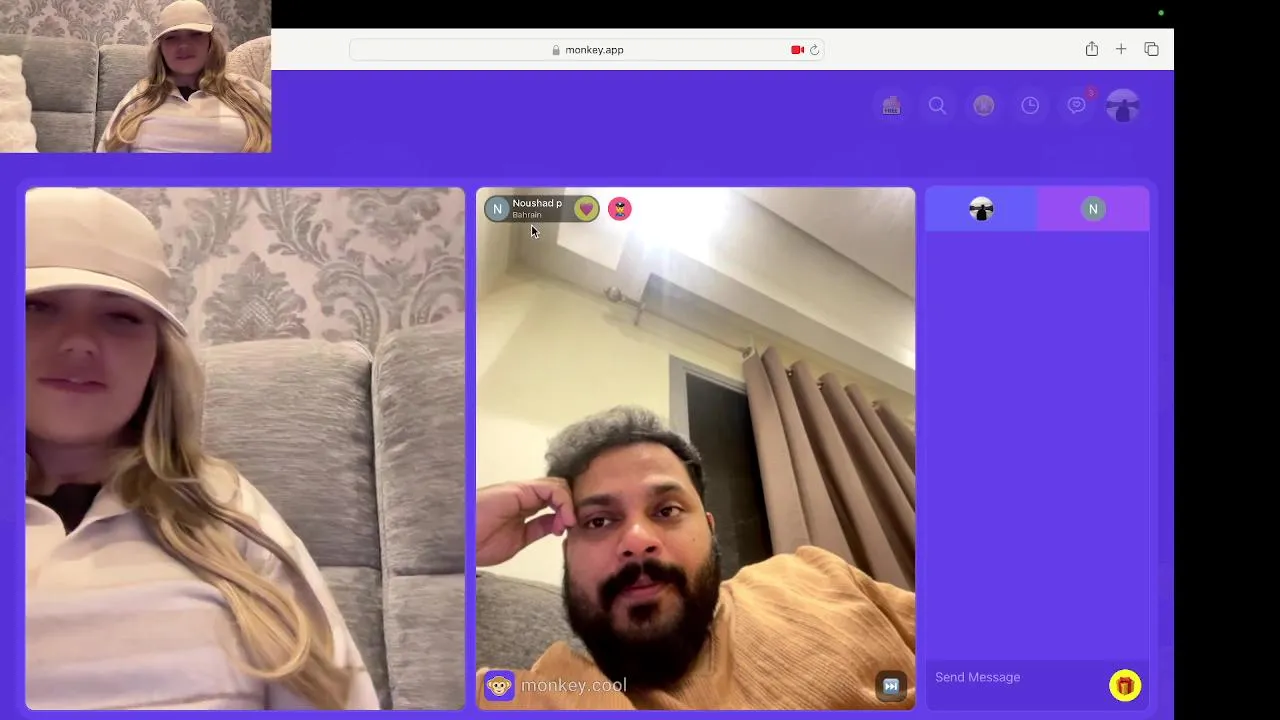Report user with police officer icon
This screenshot has width=1280, height=720.
pyautogui.click(x=620, y=209)
